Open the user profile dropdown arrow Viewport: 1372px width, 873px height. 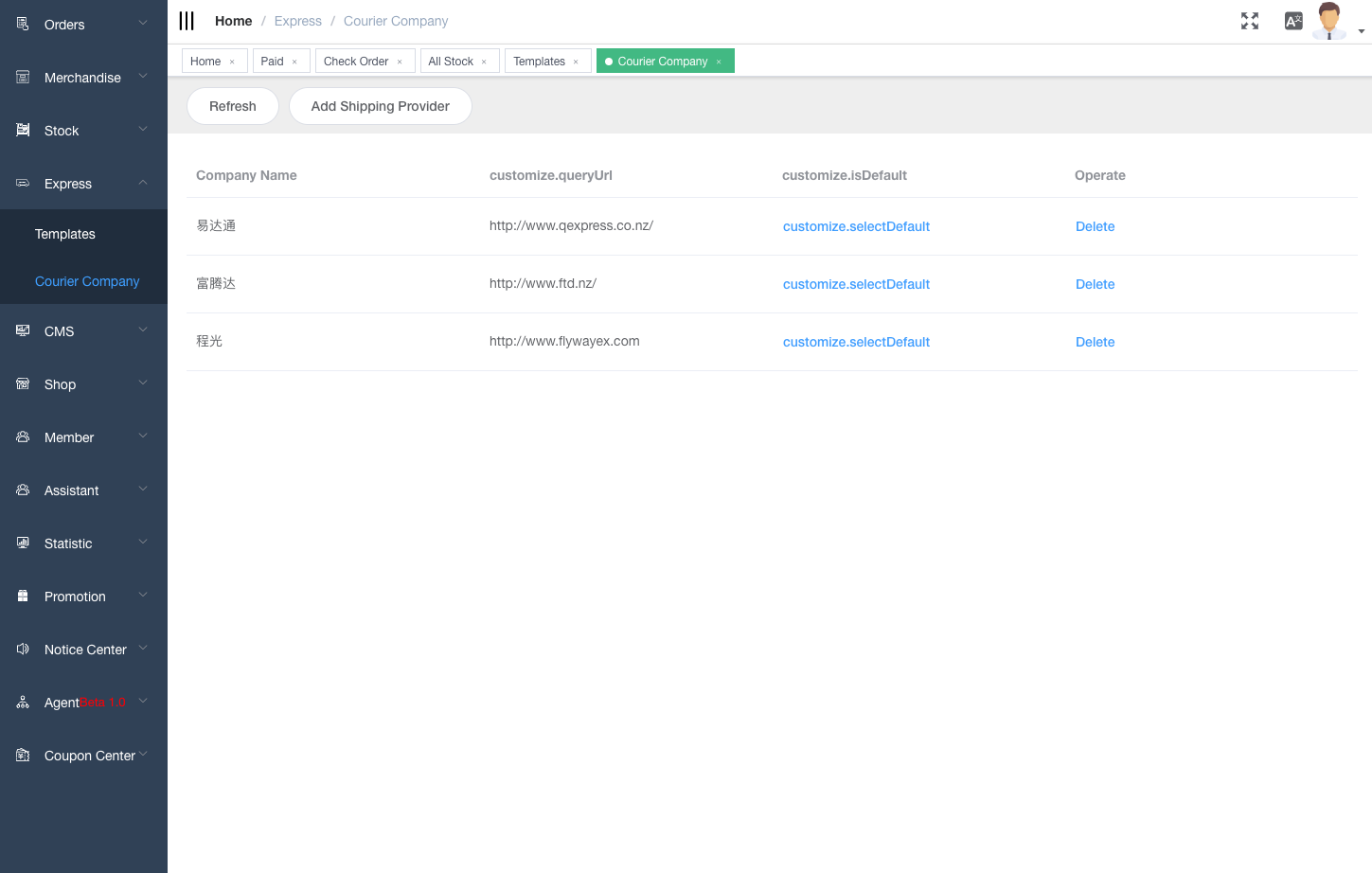tap(1362, 29)
